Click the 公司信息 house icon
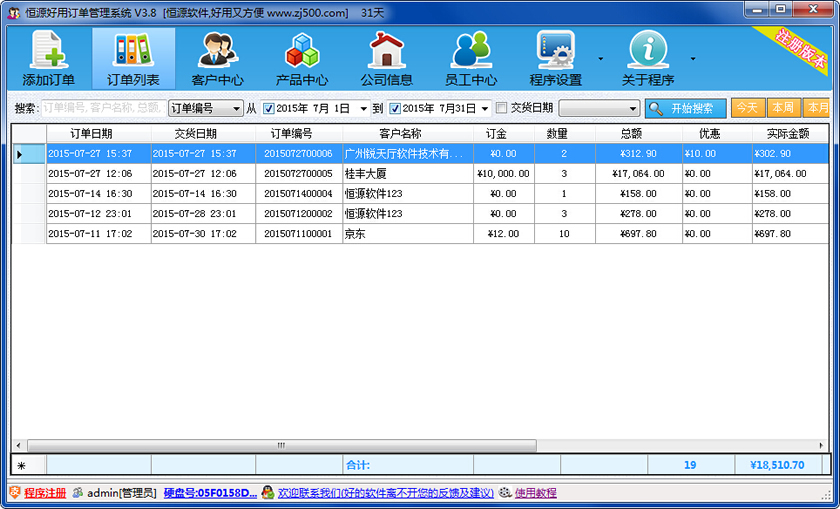 coord(386,58)
